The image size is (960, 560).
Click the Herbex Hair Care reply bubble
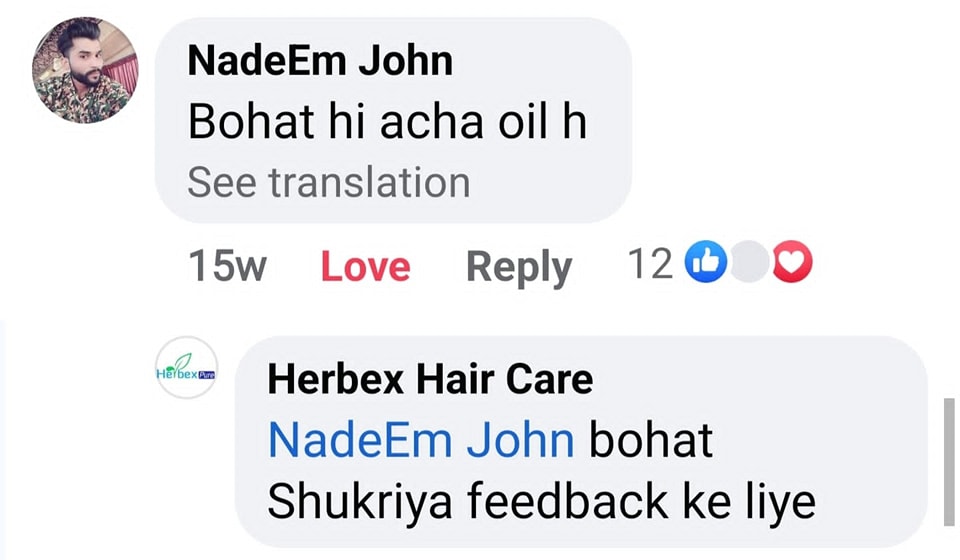[582, 441]
